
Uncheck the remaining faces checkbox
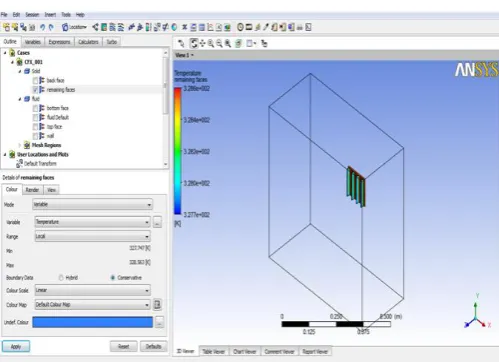(x=35, y=90)
